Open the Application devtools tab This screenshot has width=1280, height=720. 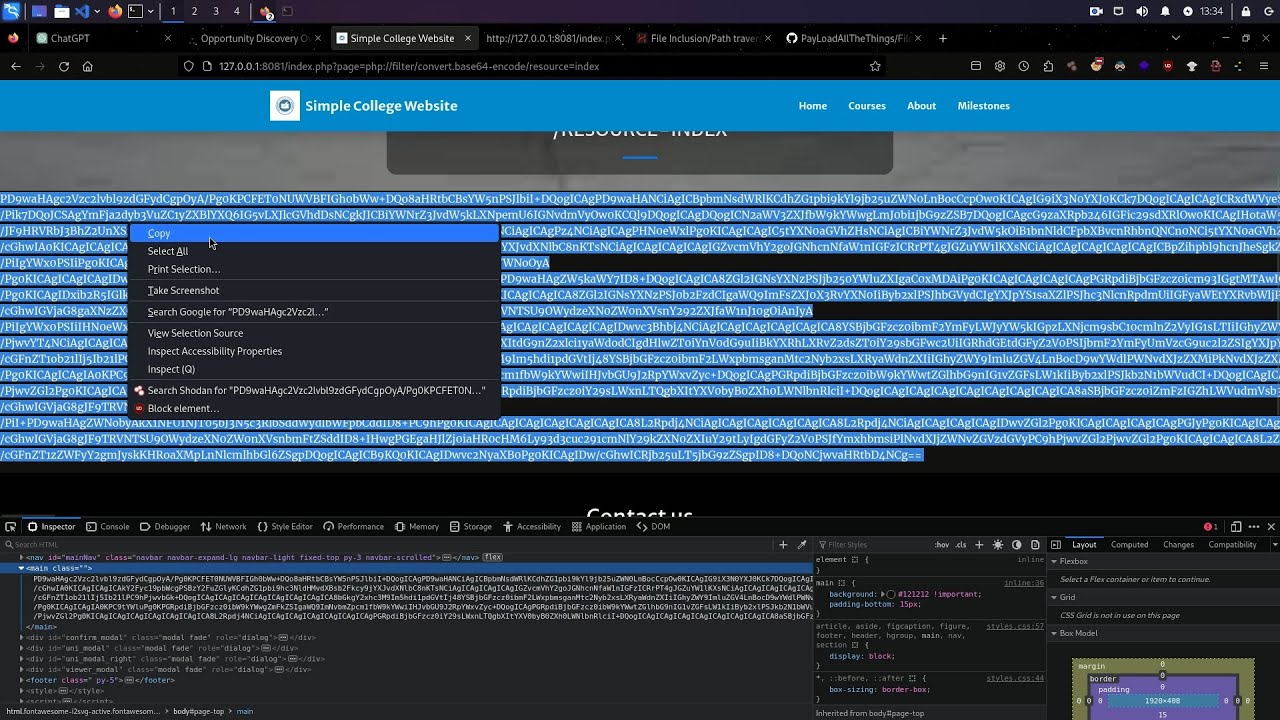[598, 526]
